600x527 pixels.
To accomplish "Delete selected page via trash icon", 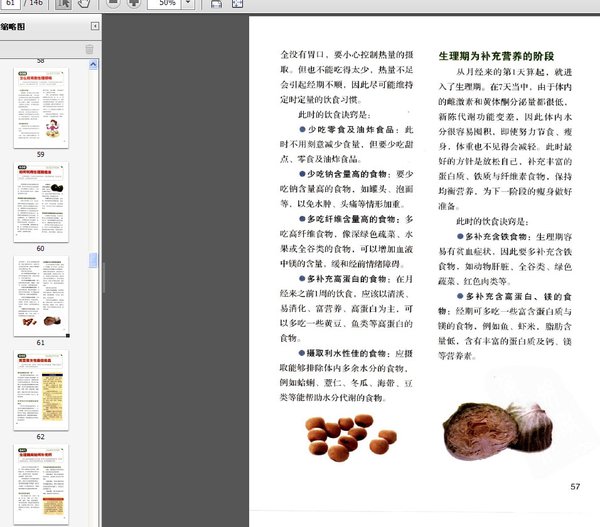I will 89,49.
